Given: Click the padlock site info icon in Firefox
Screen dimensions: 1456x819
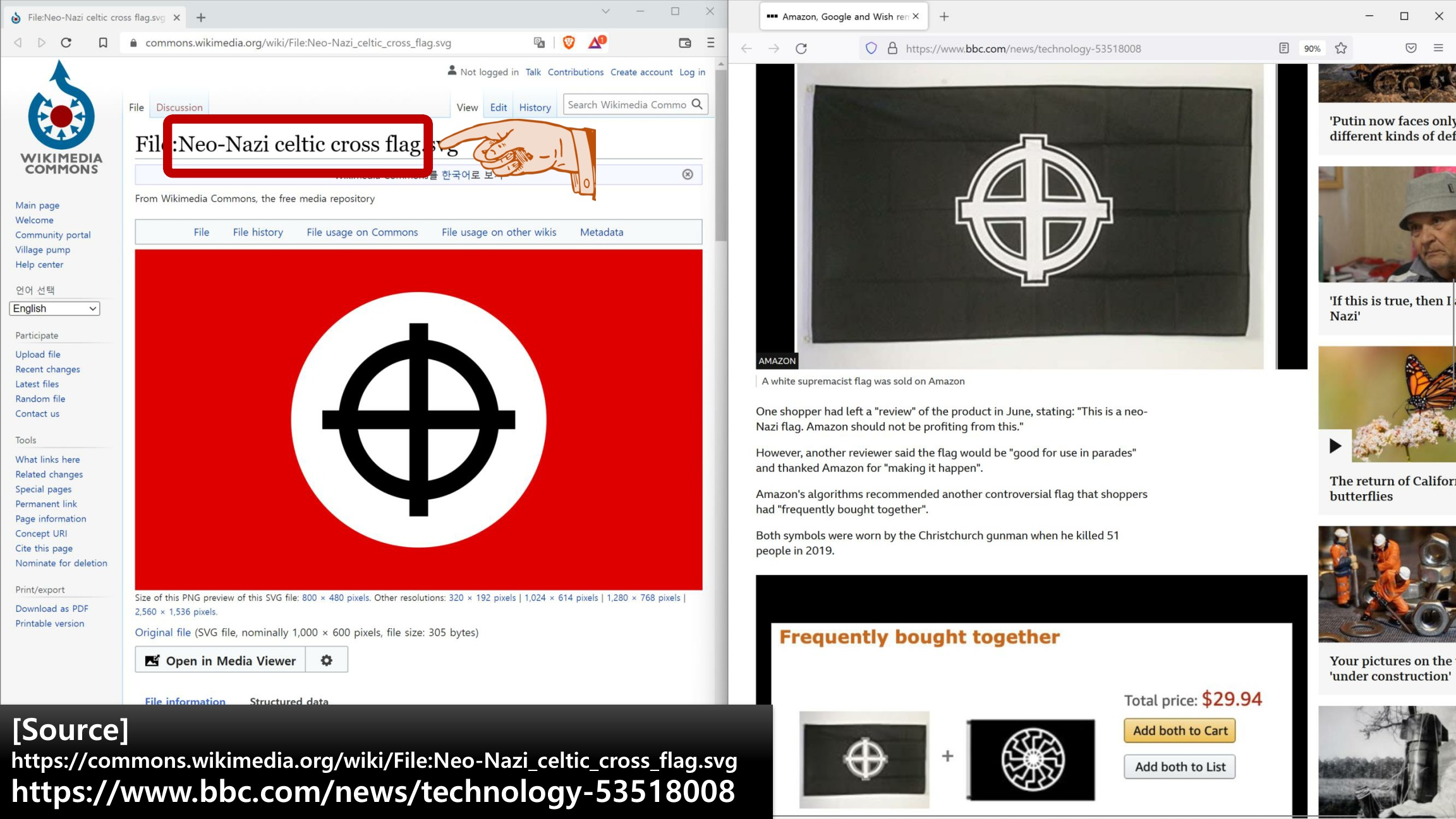Looking at the screenshot, I should point(892,48).
